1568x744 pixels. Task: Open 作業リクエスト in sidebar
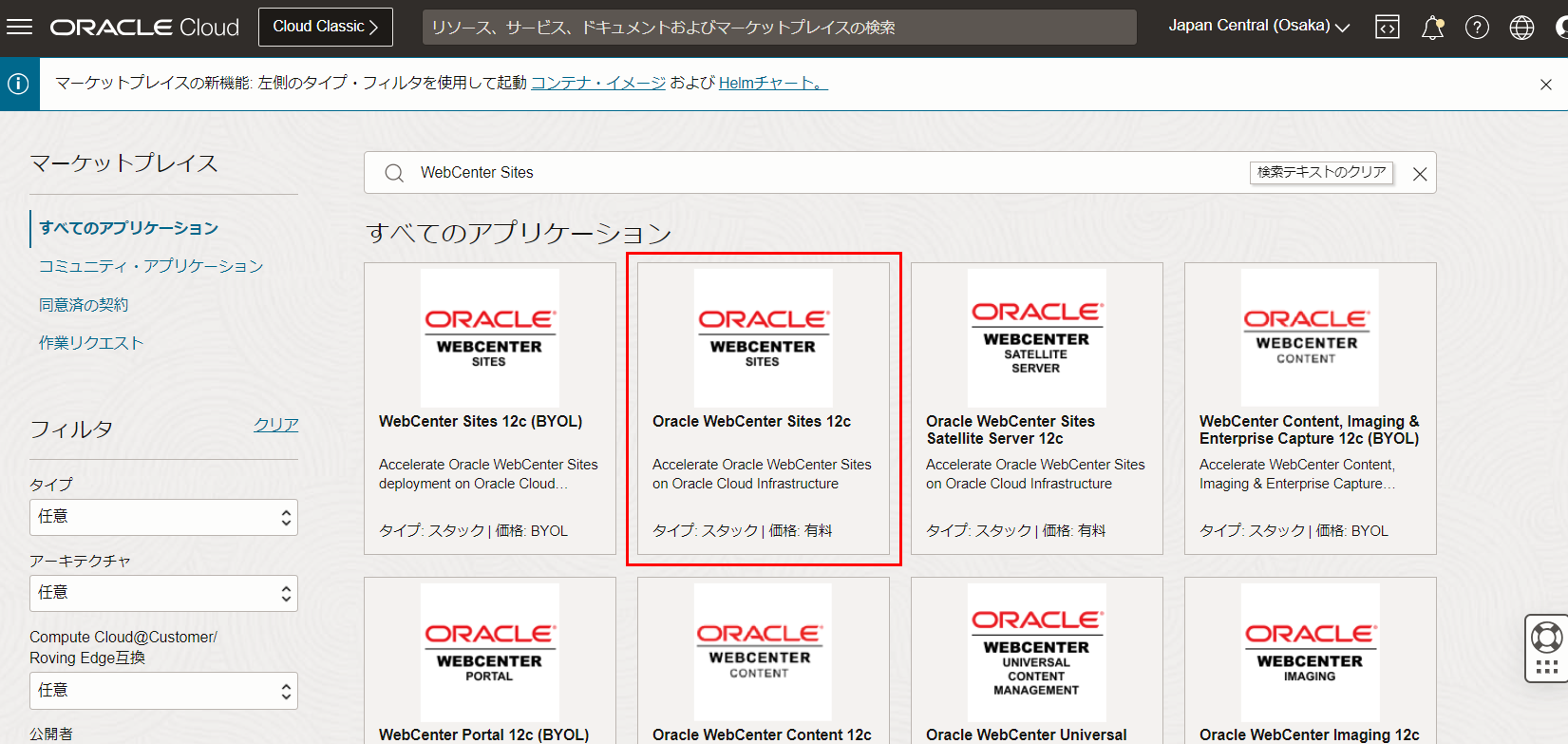(91, 343)
